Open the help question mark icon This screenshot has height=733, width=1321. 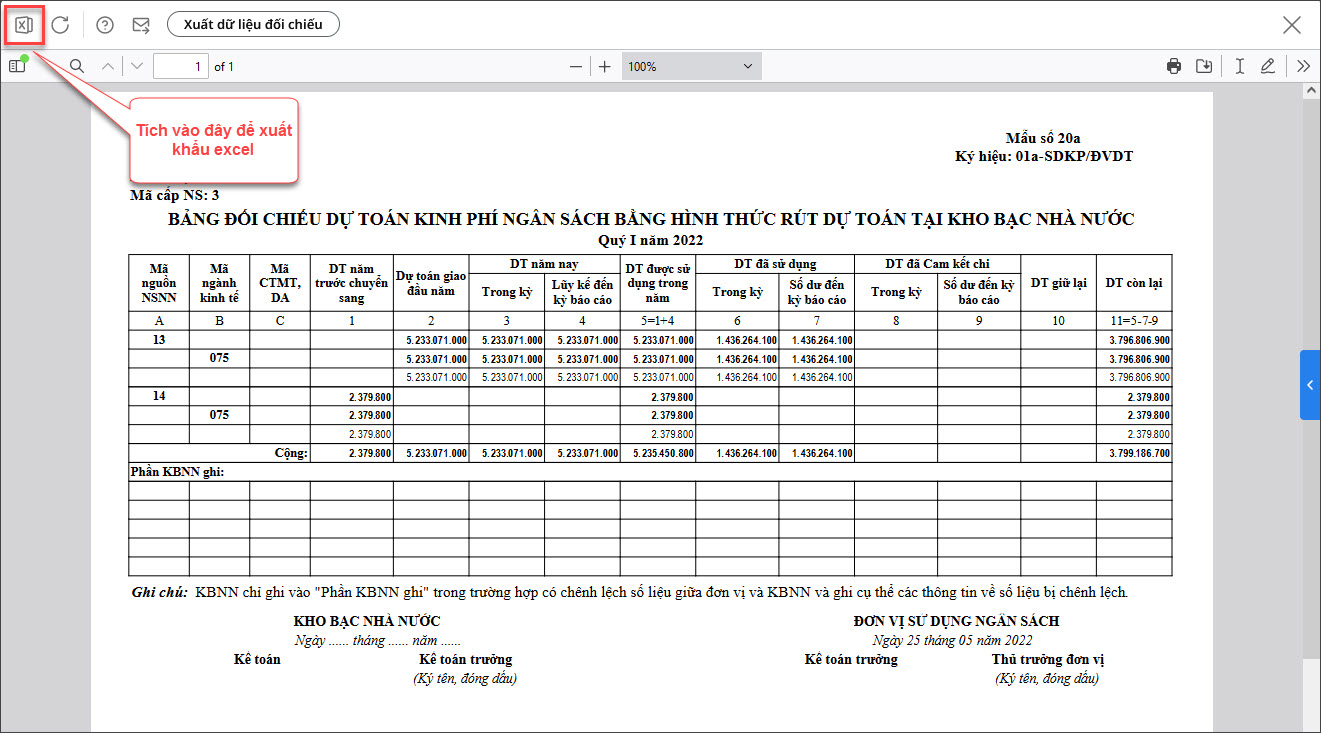coord(105,25)
